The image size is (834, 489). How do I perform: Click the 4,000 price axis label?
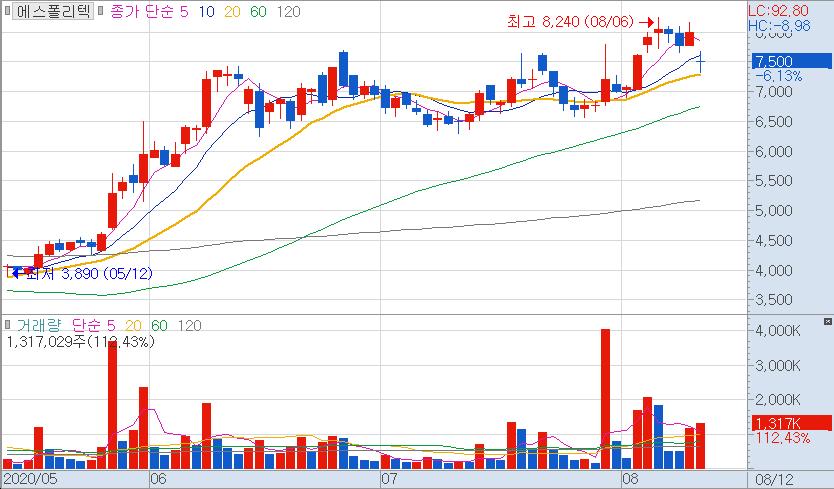(774, 270)
